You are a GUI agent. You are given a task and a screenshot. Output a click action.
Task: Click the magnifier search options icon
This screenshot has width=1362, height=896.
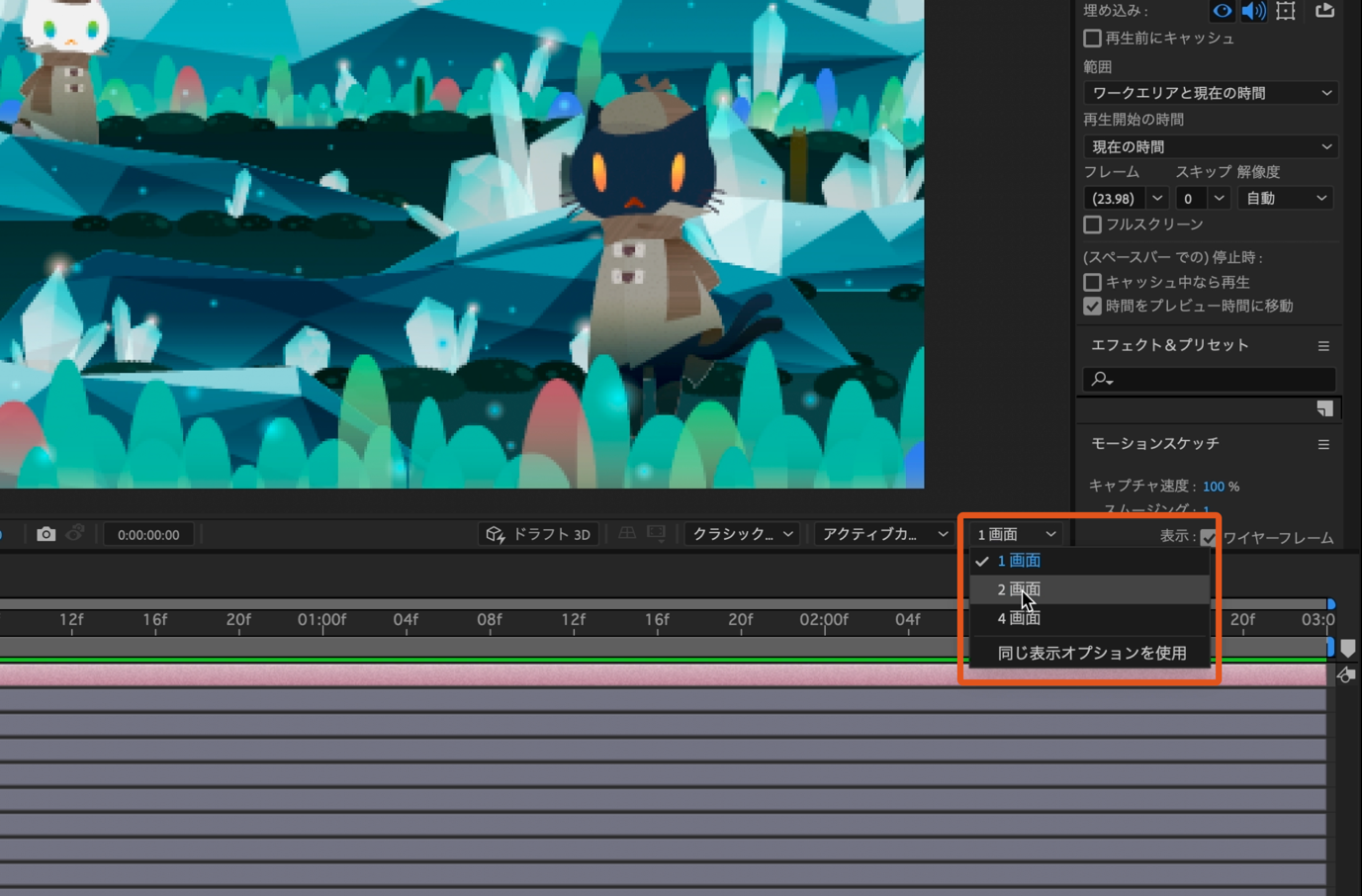[1102, 379]
